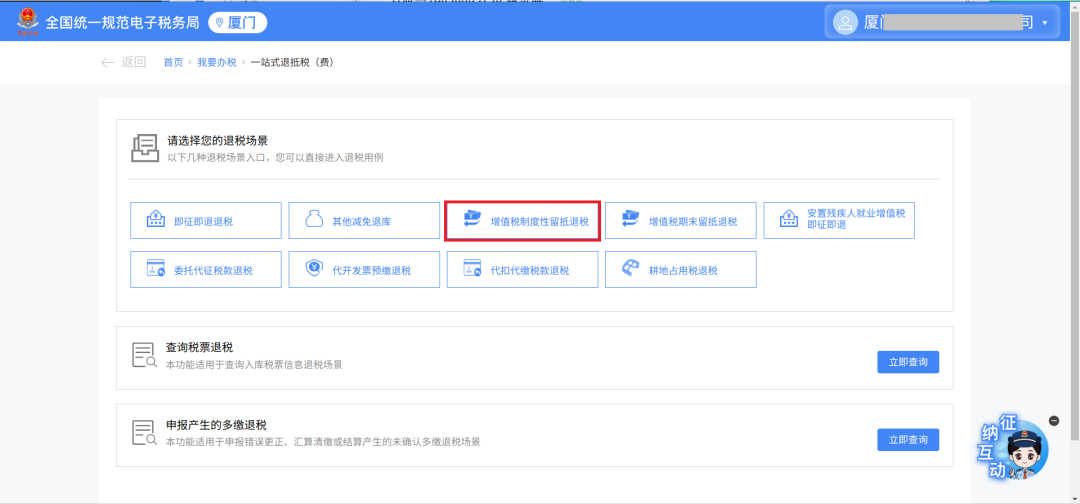
Task: Open the 我要办税 breadcrumb
Action: pos(216,63)
